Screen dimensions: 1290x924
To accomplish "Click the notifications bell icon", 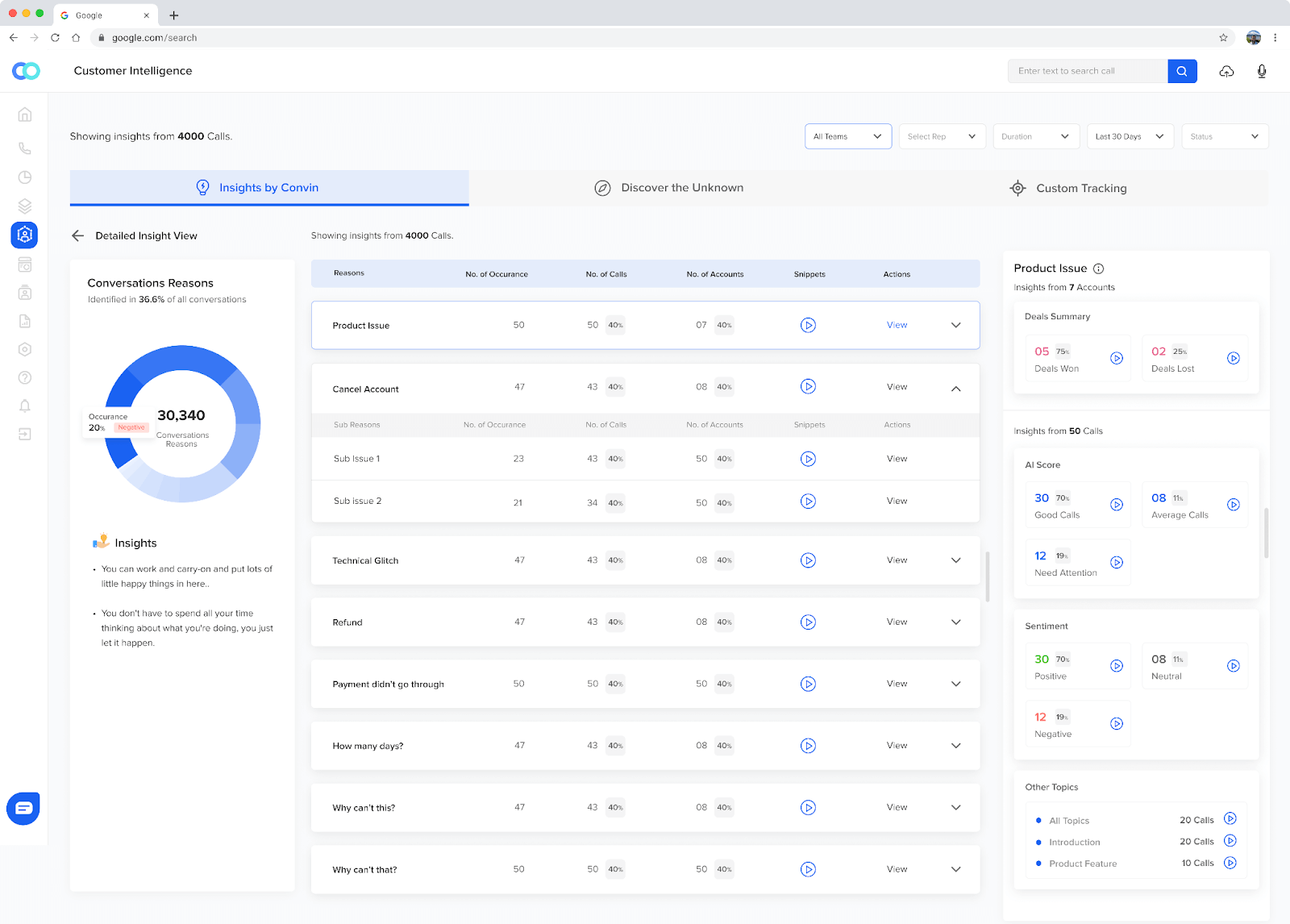I will (25, 406).
